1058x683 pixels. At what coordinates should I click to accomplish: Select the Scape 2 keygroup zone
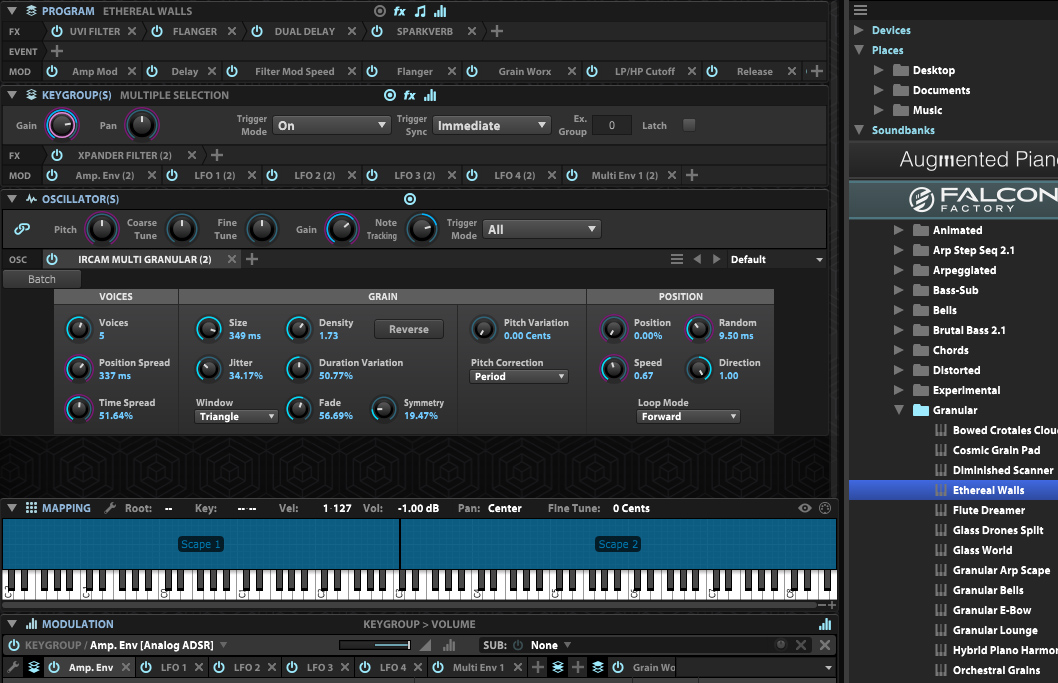(x=618, y=544)
